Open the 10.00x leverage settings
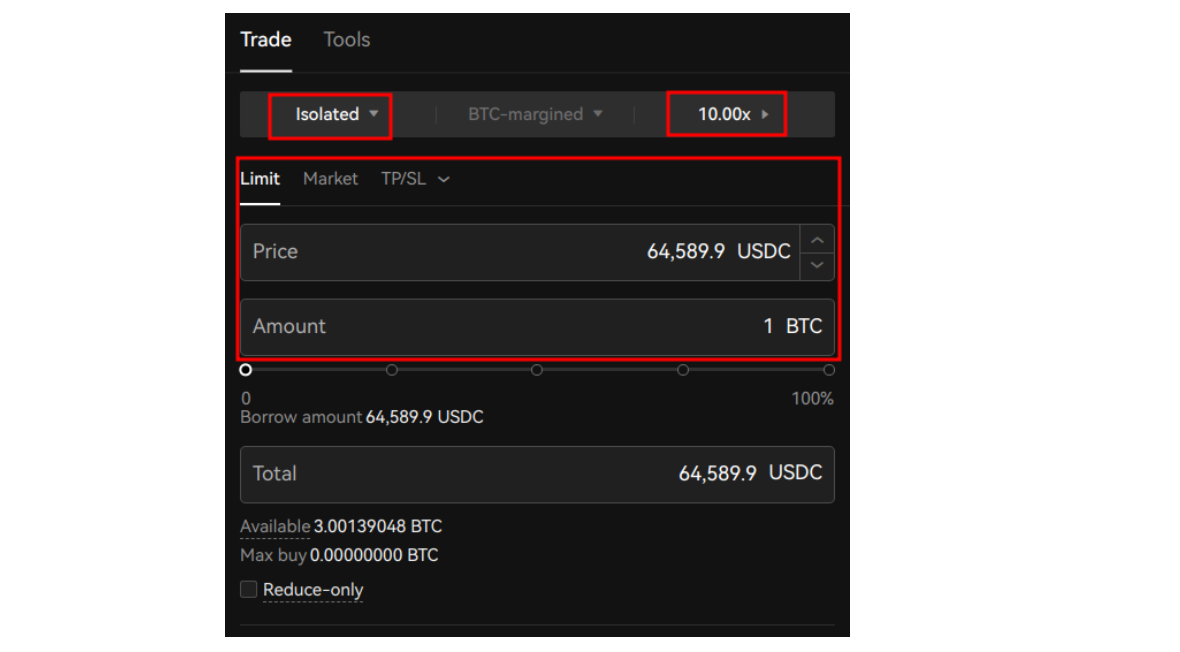This screenshot has width=1180, height=652. point(727,114)
